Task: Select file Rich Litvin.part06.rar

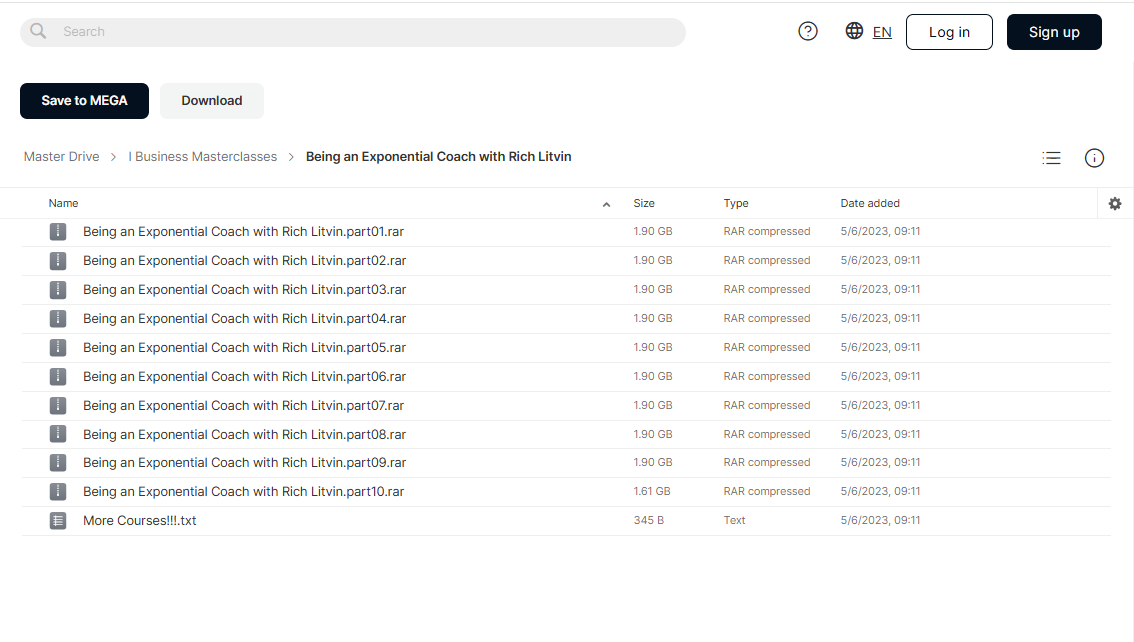Action: pos(244,376)
